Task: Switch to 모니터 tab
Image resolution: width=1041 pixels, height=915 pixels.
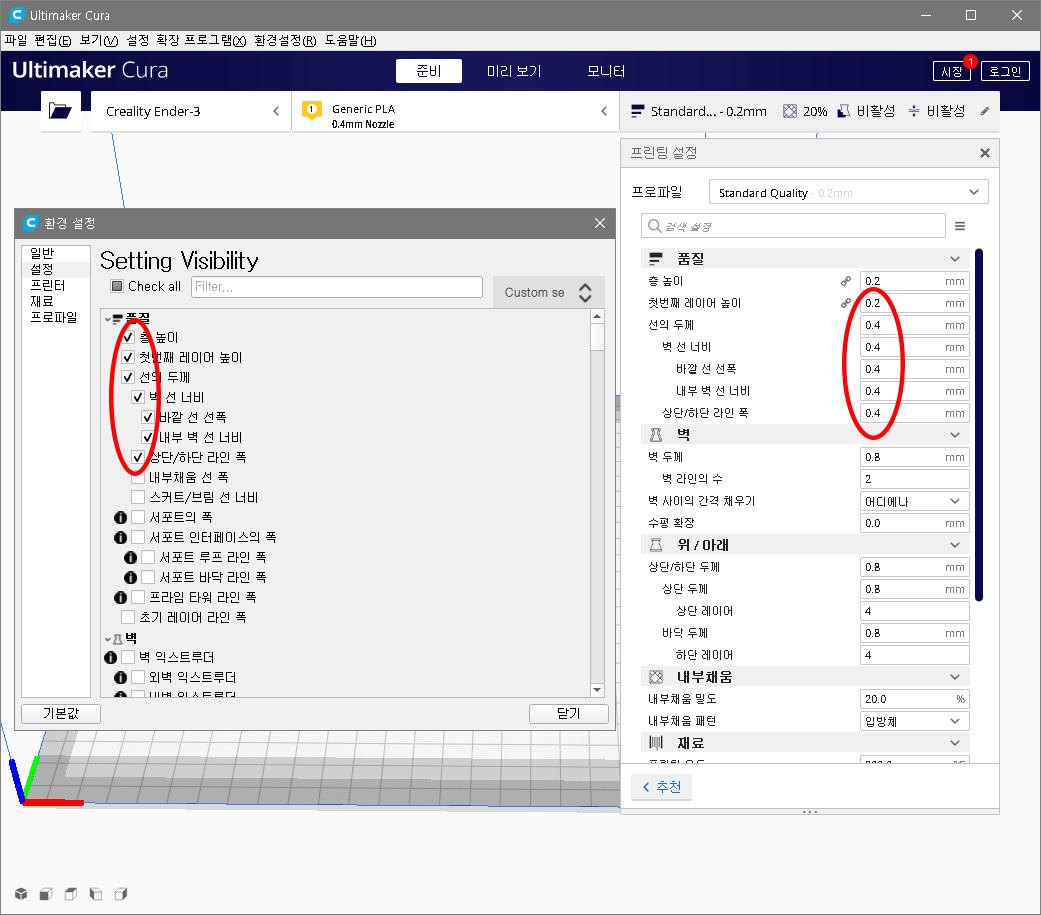Action: tap(605, 71)
